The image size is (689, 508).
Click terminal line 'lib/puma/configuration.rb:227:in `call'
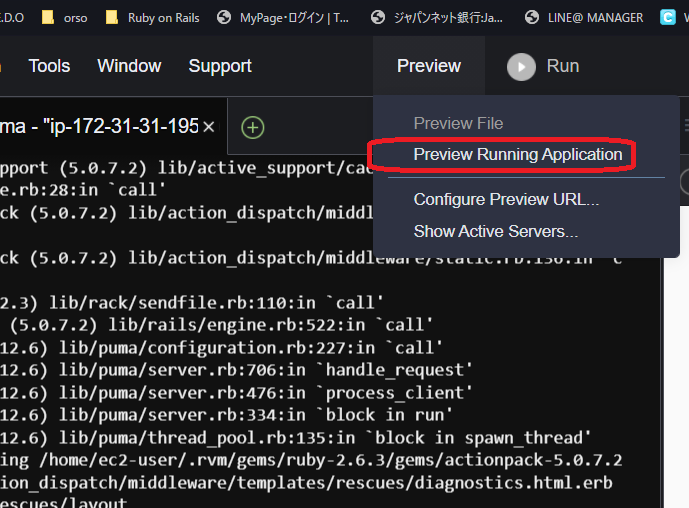[x=221, y=348]
